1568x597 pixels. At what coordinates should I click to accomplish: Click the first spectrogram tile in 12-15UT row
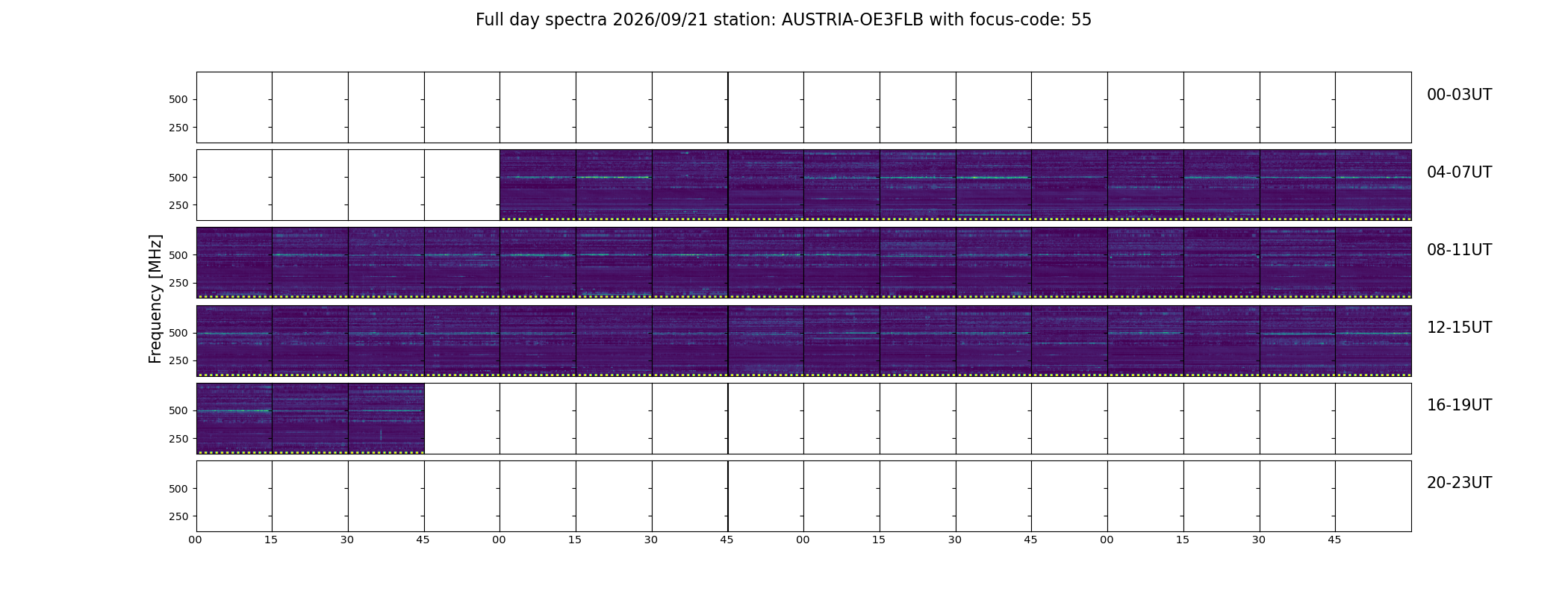[x=234, y=340]
